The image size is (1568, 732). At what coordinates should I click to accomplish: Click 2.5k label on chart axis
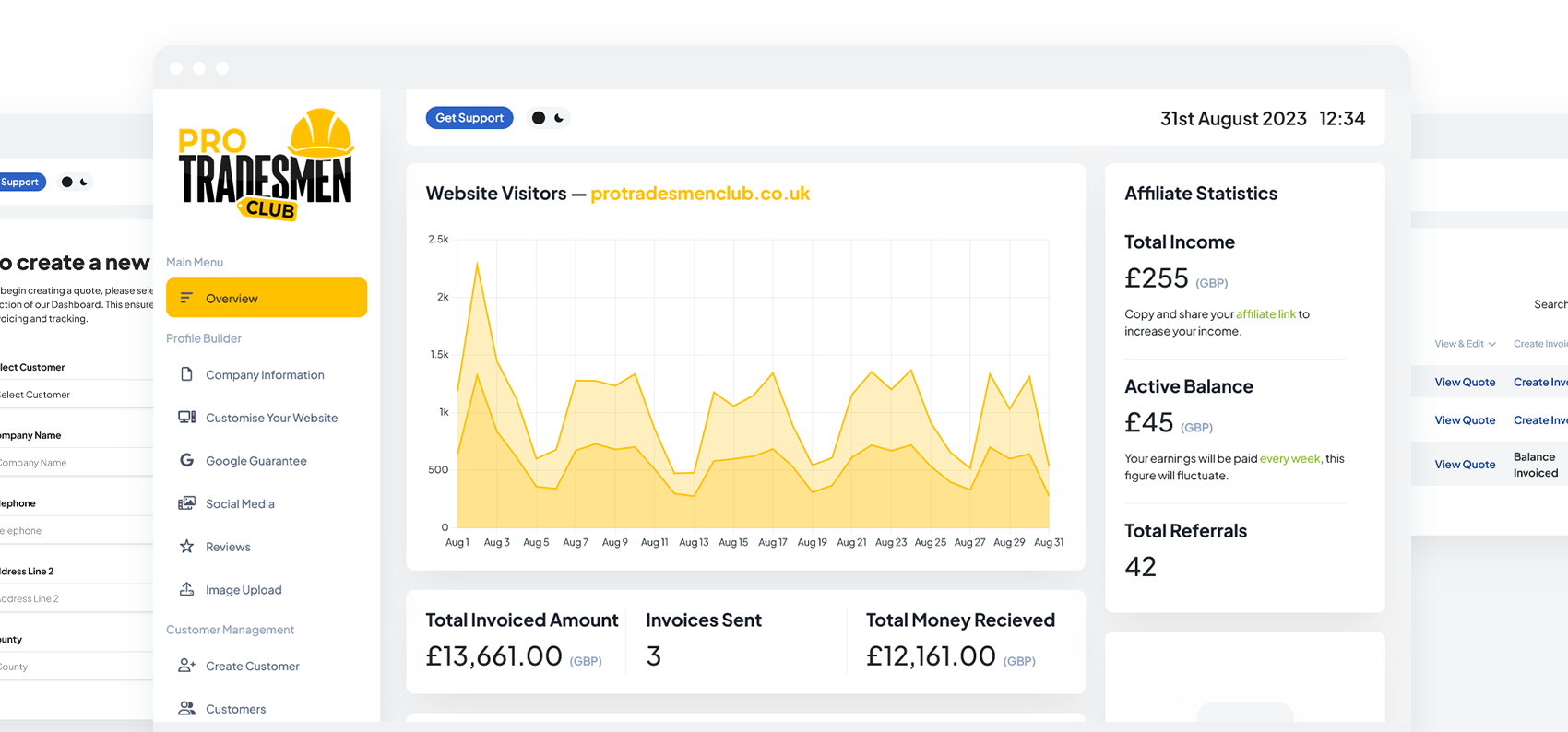point(438,239)
